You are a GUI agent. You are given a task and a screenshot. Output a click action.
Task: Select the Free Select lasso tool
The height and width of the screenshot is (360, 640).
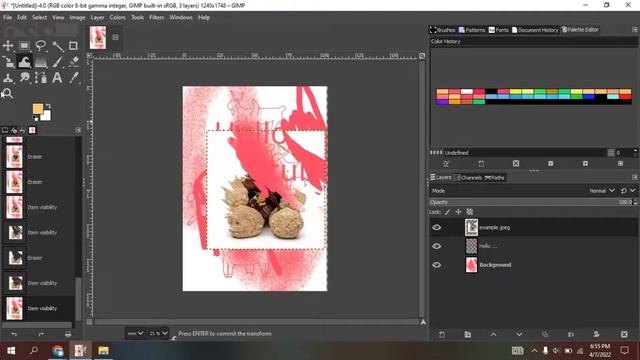coord(40,45)
